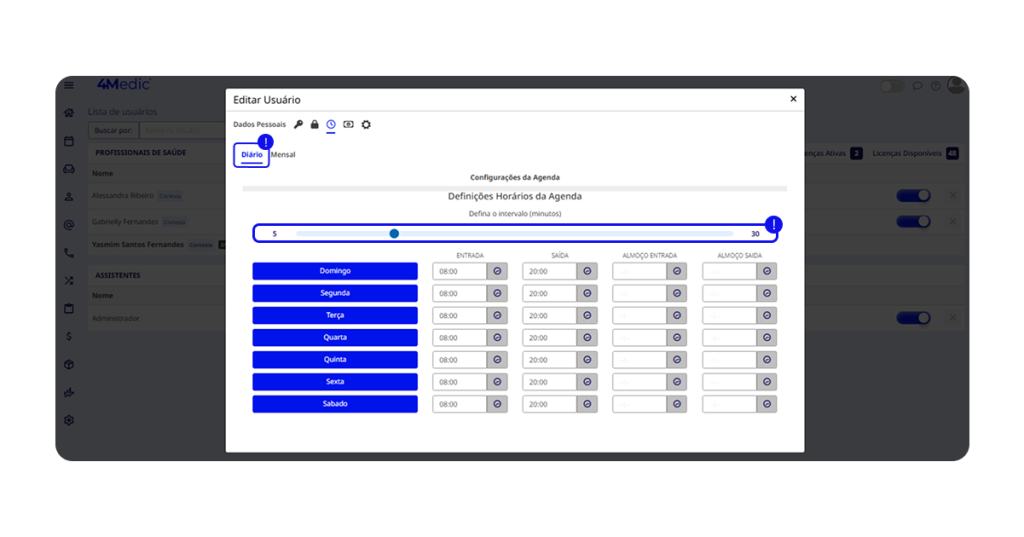The height and width of the screenshot is (537, 1024).
Task: Go to home icon in sidebar
Action: coord(69,113)
